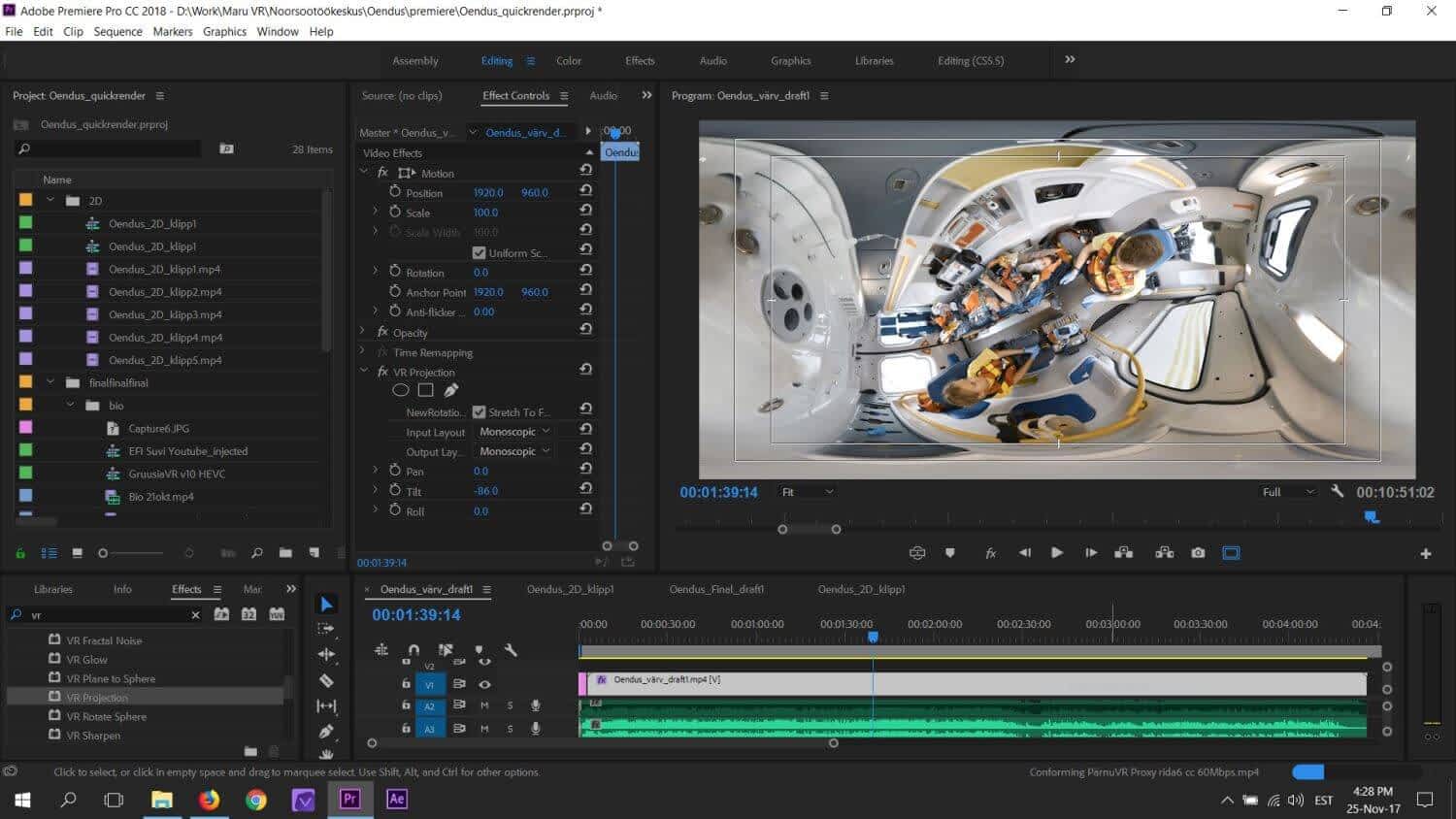Switch to Graphics workspace
The image size is (1456, 819).
tap(791, 60)
